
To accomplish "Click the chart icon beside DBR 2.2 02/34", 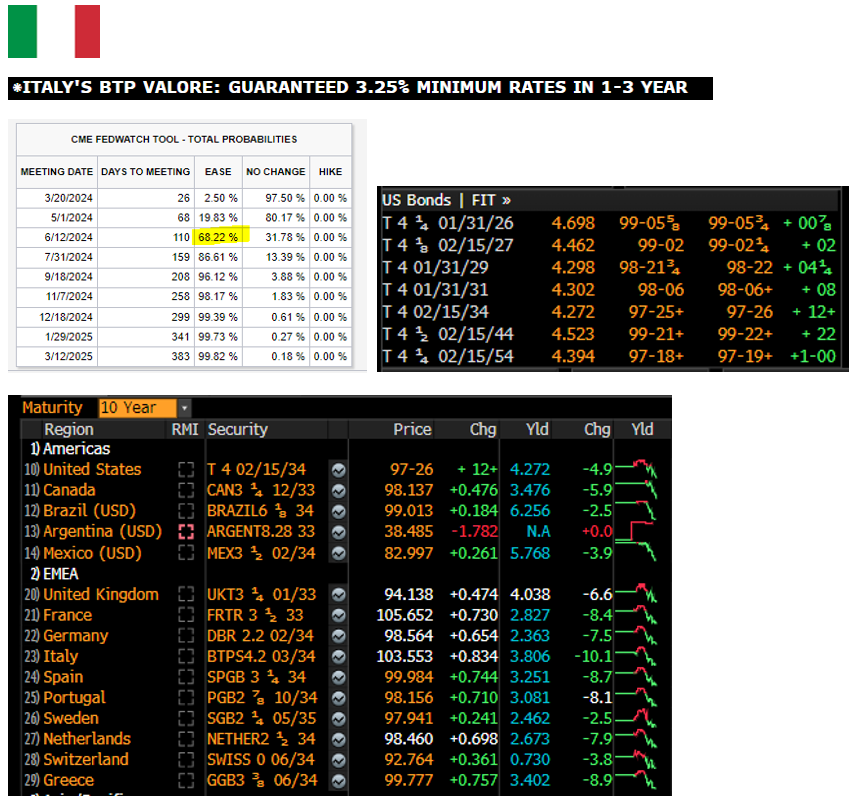I will 339,636.
